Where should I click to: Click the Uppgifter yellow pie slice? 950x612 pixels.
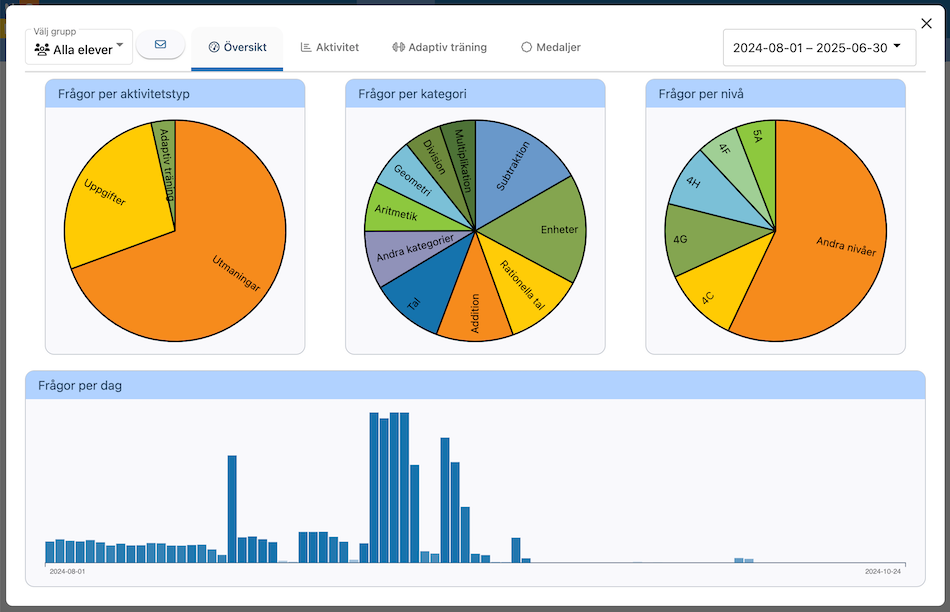click(x=118, y=194)
